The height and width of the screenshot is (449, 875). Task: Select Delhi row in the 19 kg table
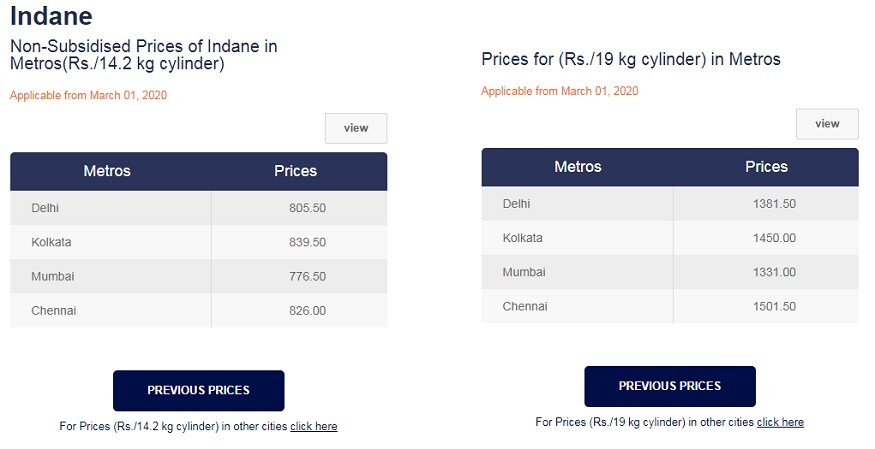pyautogui.click(x=670, y=204)
